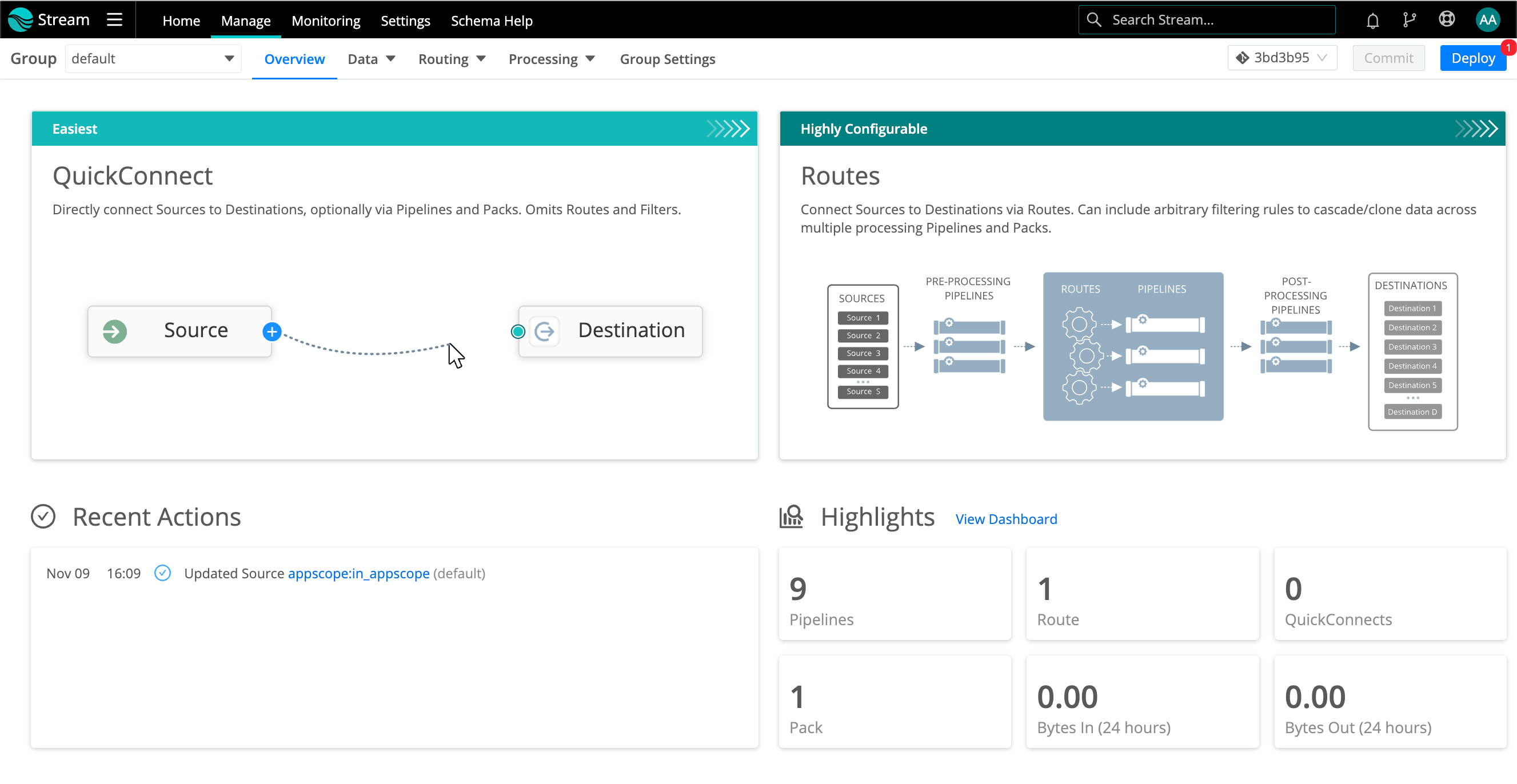Click the Highlights bar chart icon
This screenshot has height=784, width=1517.
click(x=792, y=517)
